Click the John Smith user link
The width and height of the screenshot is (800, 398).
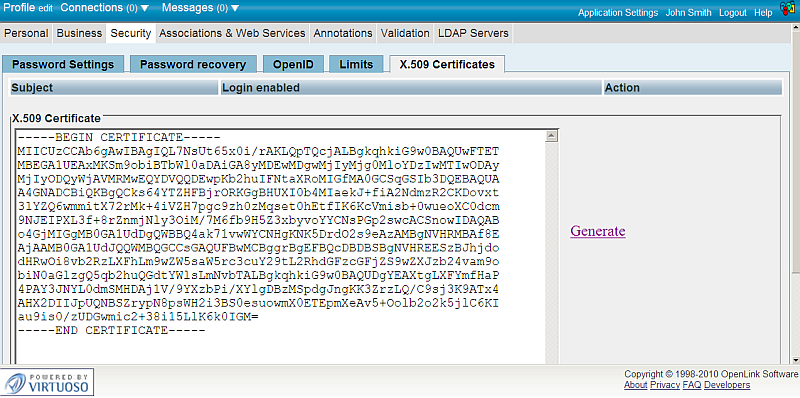(688, 13)
